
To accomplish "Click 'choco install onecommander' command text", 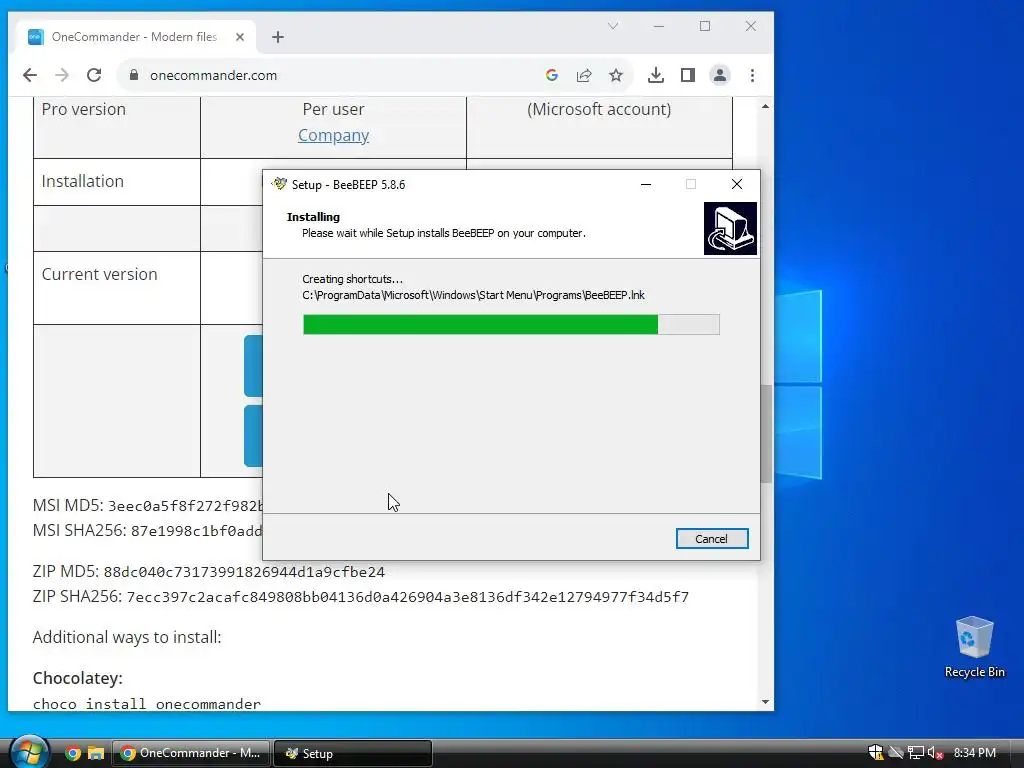I will pos(147,704).
